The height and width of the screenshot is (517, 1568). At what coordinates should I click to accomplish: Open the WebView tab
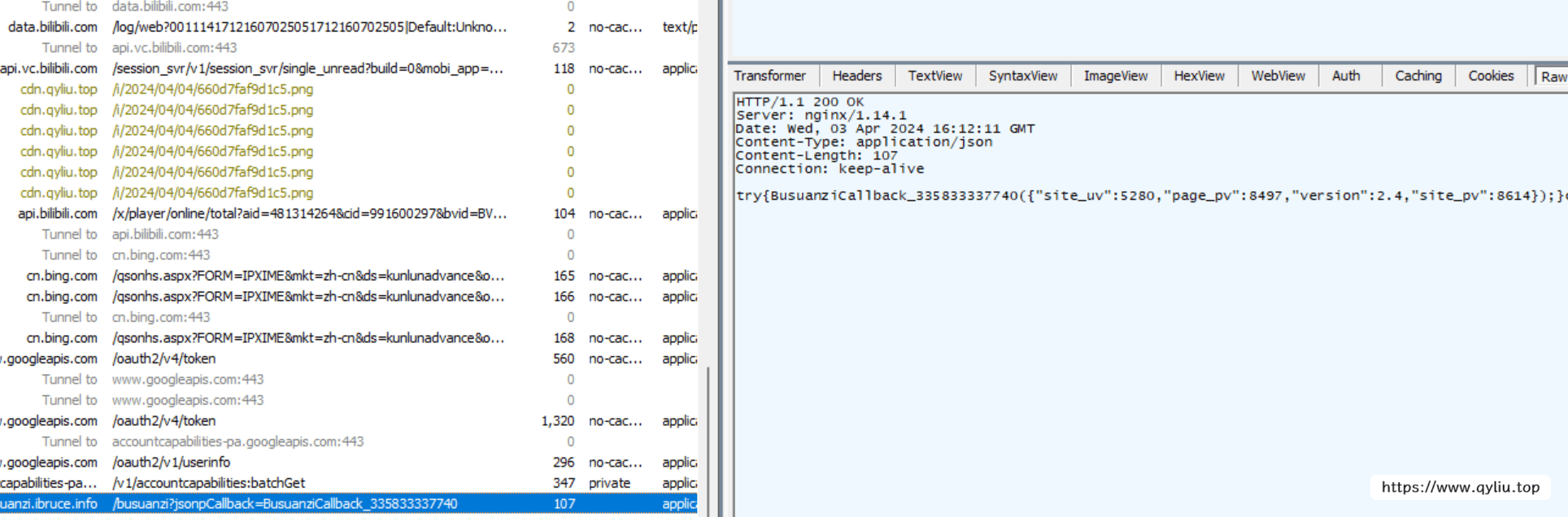pos(1278,76)
